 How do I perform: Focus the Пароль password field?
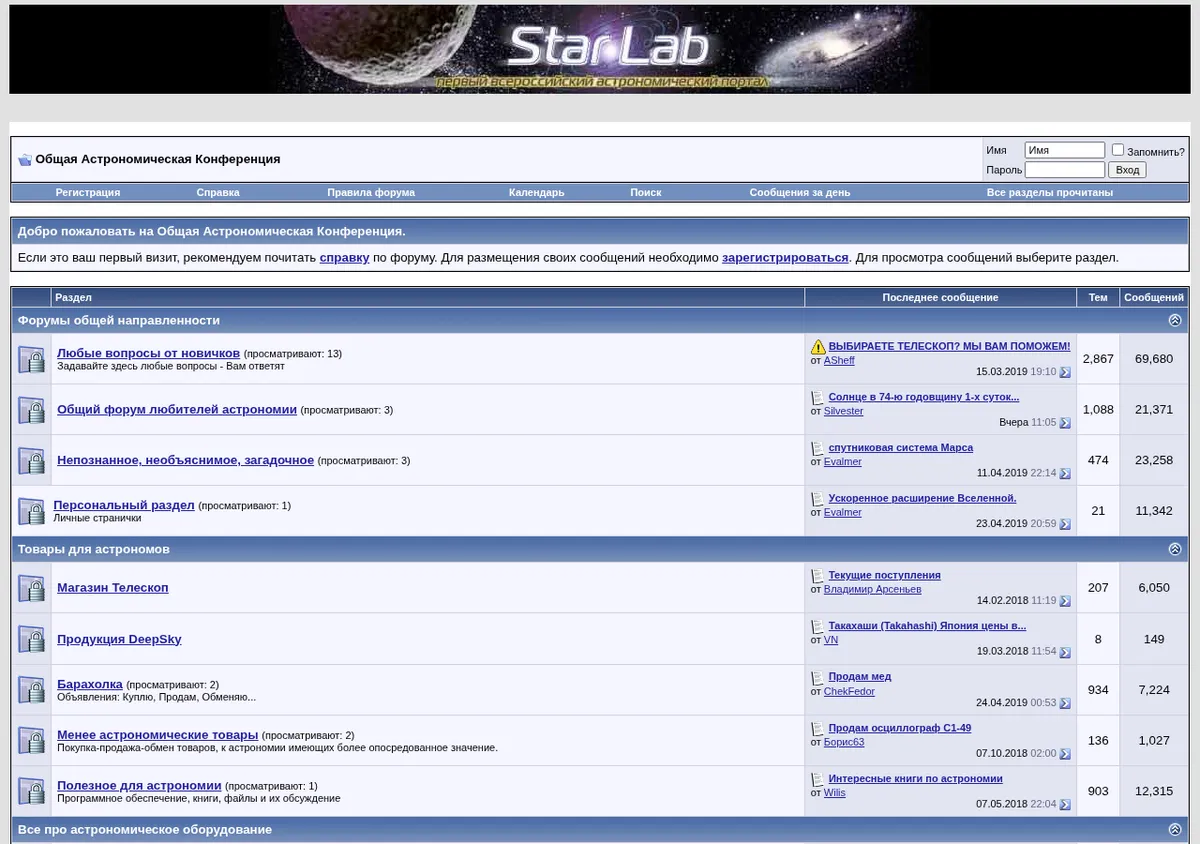(1064, 170)
